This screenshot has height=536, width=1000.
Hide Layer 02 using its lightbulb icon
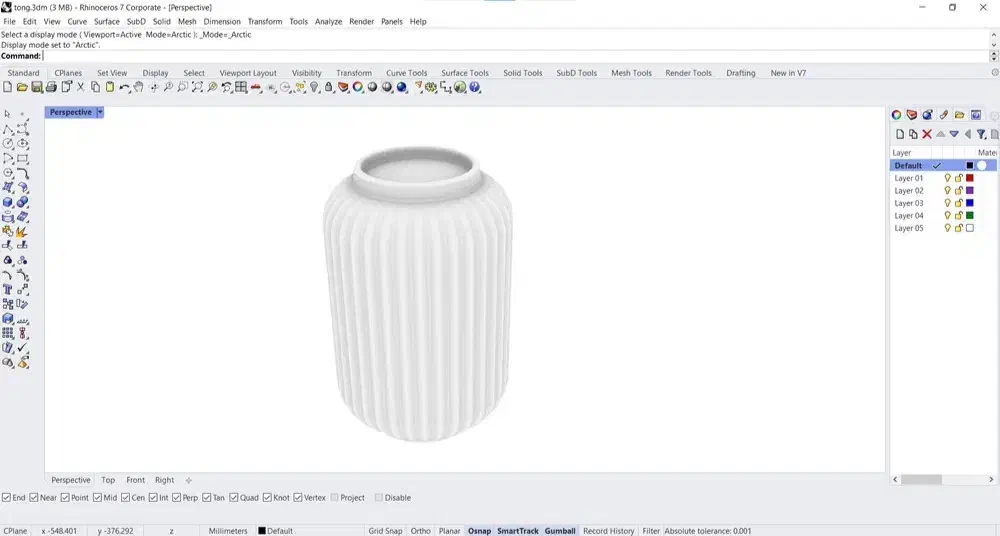click(x=948, y=190)
